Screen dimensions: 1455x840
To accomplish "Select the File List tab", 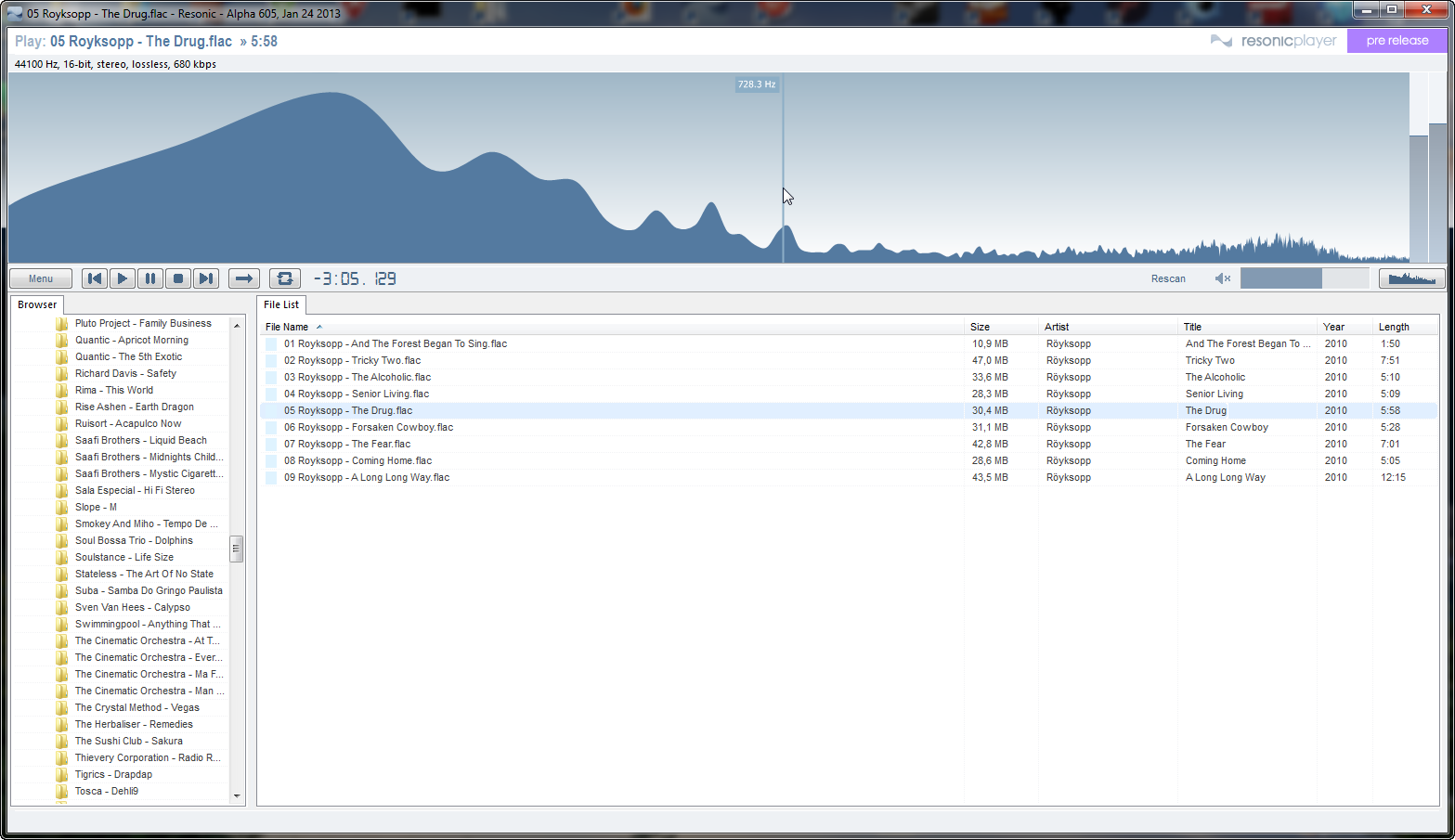I will [x=281, y=304].
